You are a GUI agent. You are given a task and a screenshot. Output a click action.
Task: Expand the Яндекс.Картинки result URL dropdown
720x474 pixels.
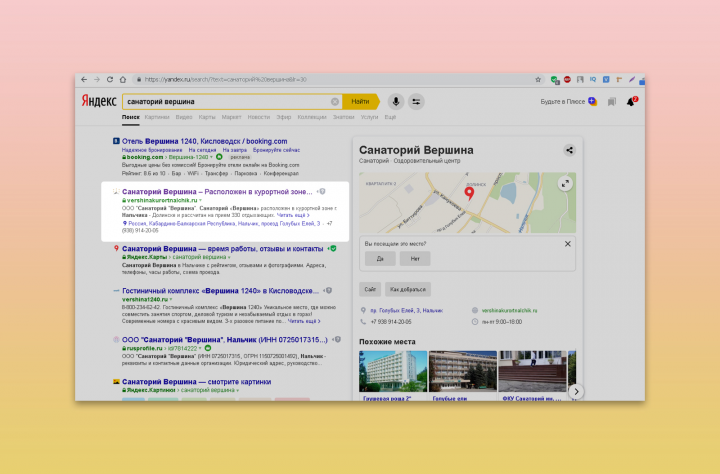point(237,390)
